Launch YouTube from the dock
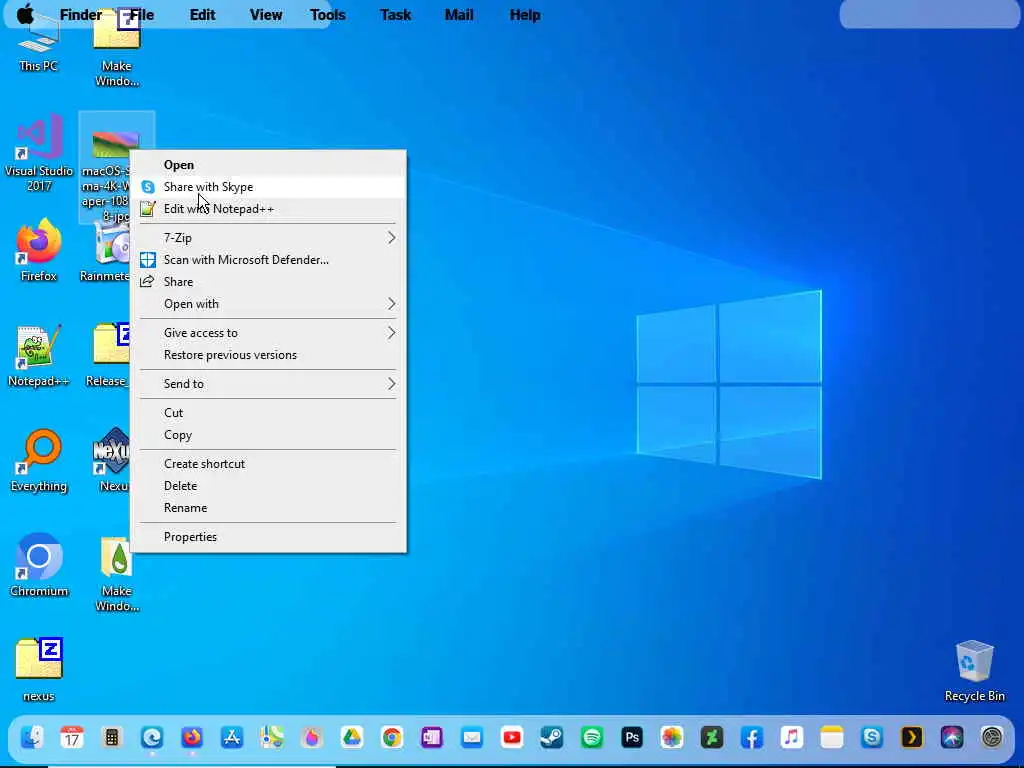 click(x=512, y=737)
